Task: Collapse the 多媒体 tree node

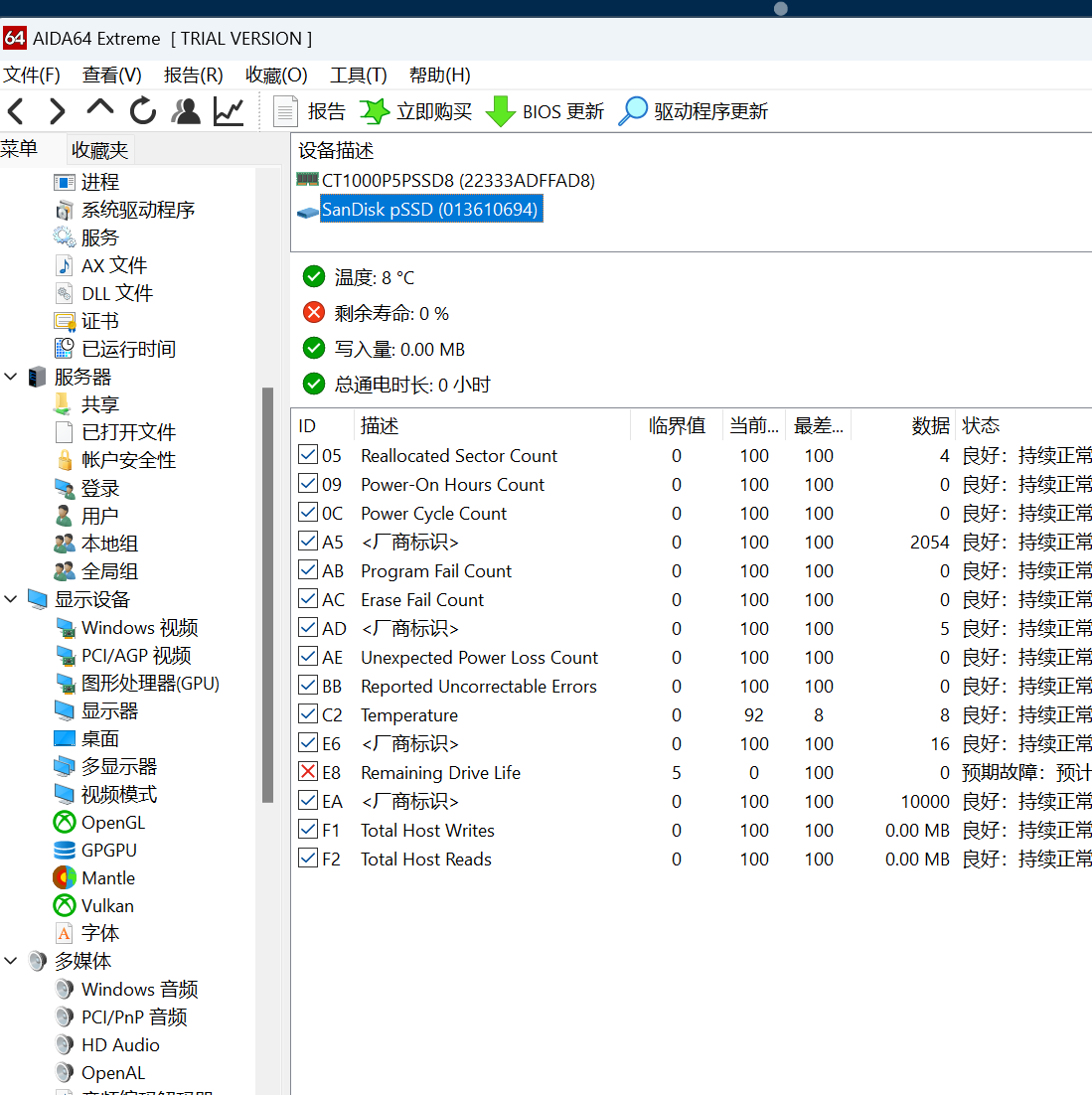Action: tap(11, 961)
